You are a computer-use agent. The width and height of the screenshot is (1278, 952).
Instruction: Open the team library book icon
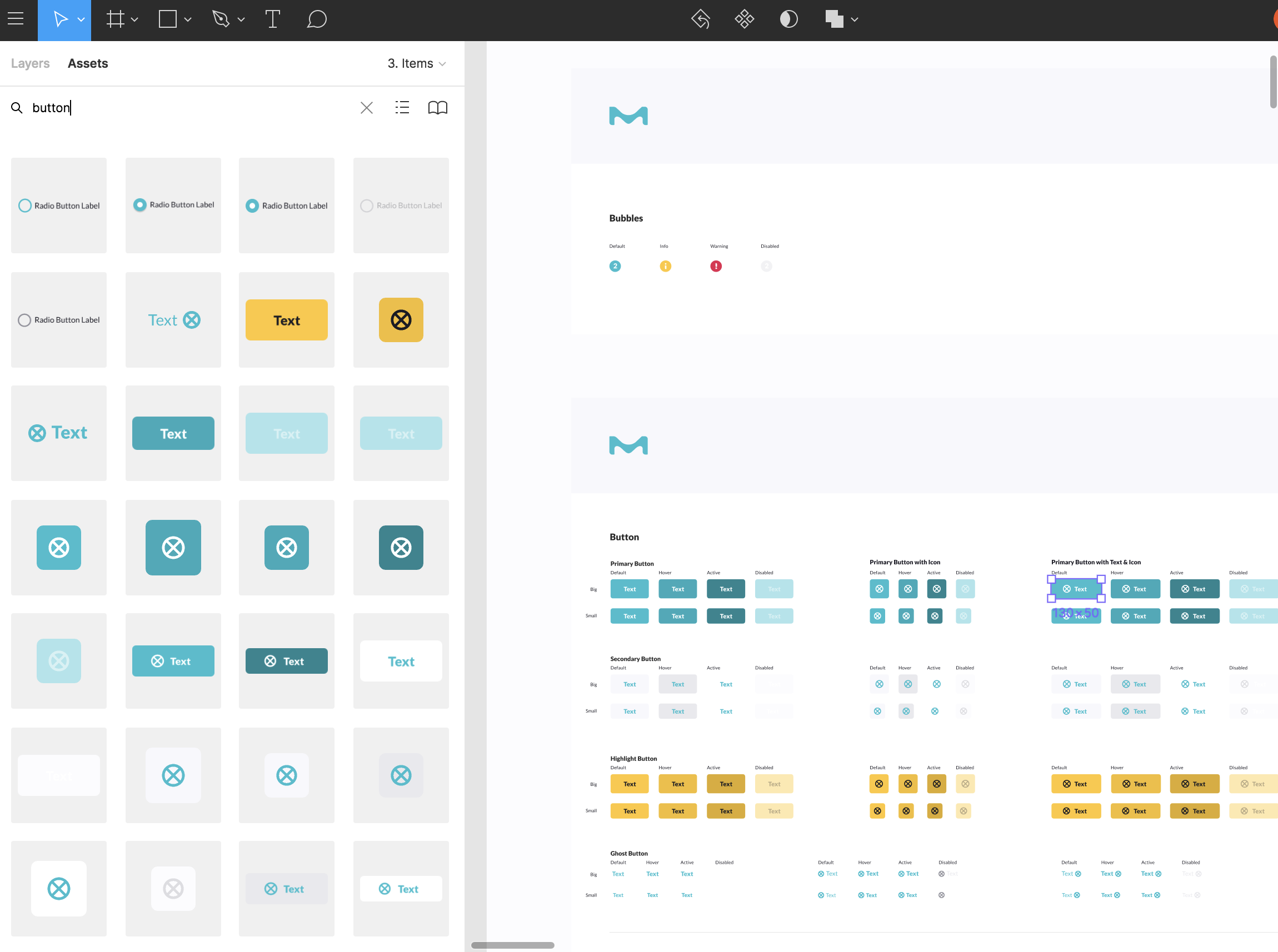tap(437, 108)
